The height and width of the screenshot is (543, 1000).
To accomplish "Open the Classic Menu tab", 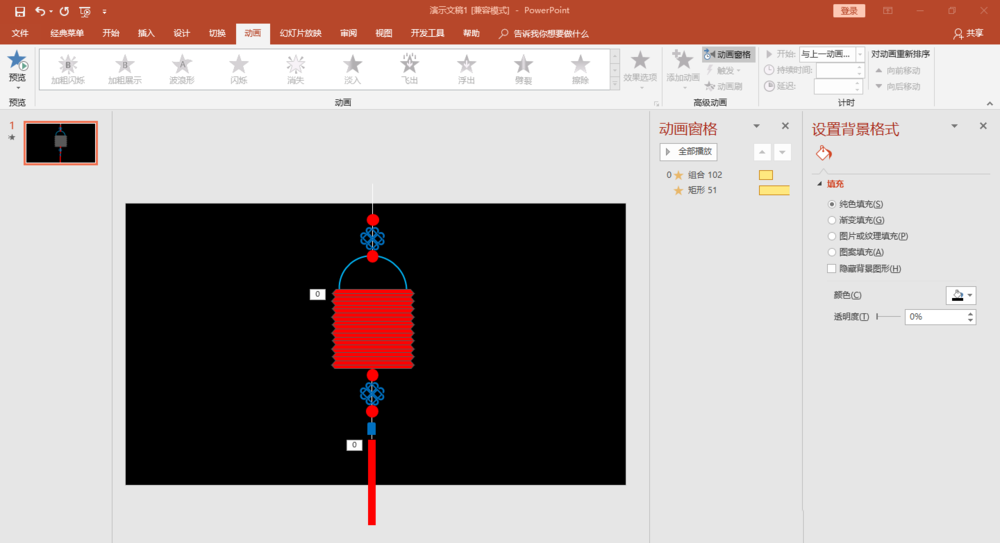I will click(x=67, y=33).
